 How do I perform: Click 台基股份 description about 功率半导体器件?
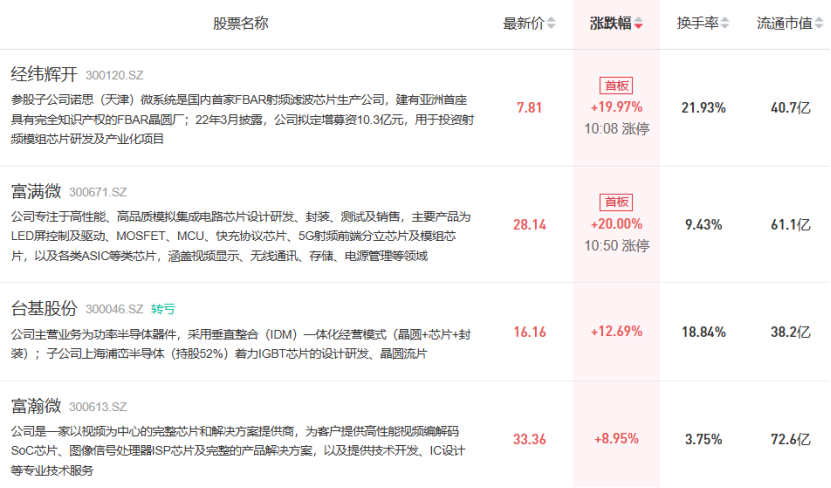241,344
